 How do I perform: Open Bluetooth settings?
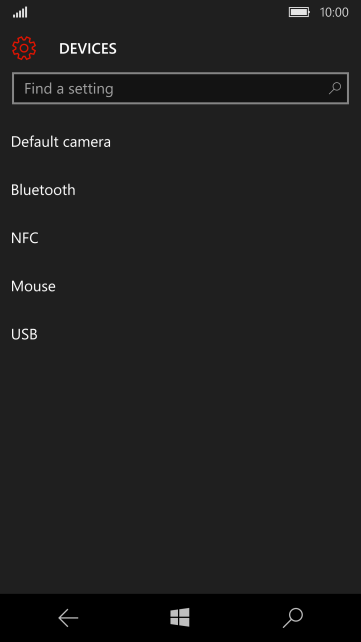pos(180,190)
